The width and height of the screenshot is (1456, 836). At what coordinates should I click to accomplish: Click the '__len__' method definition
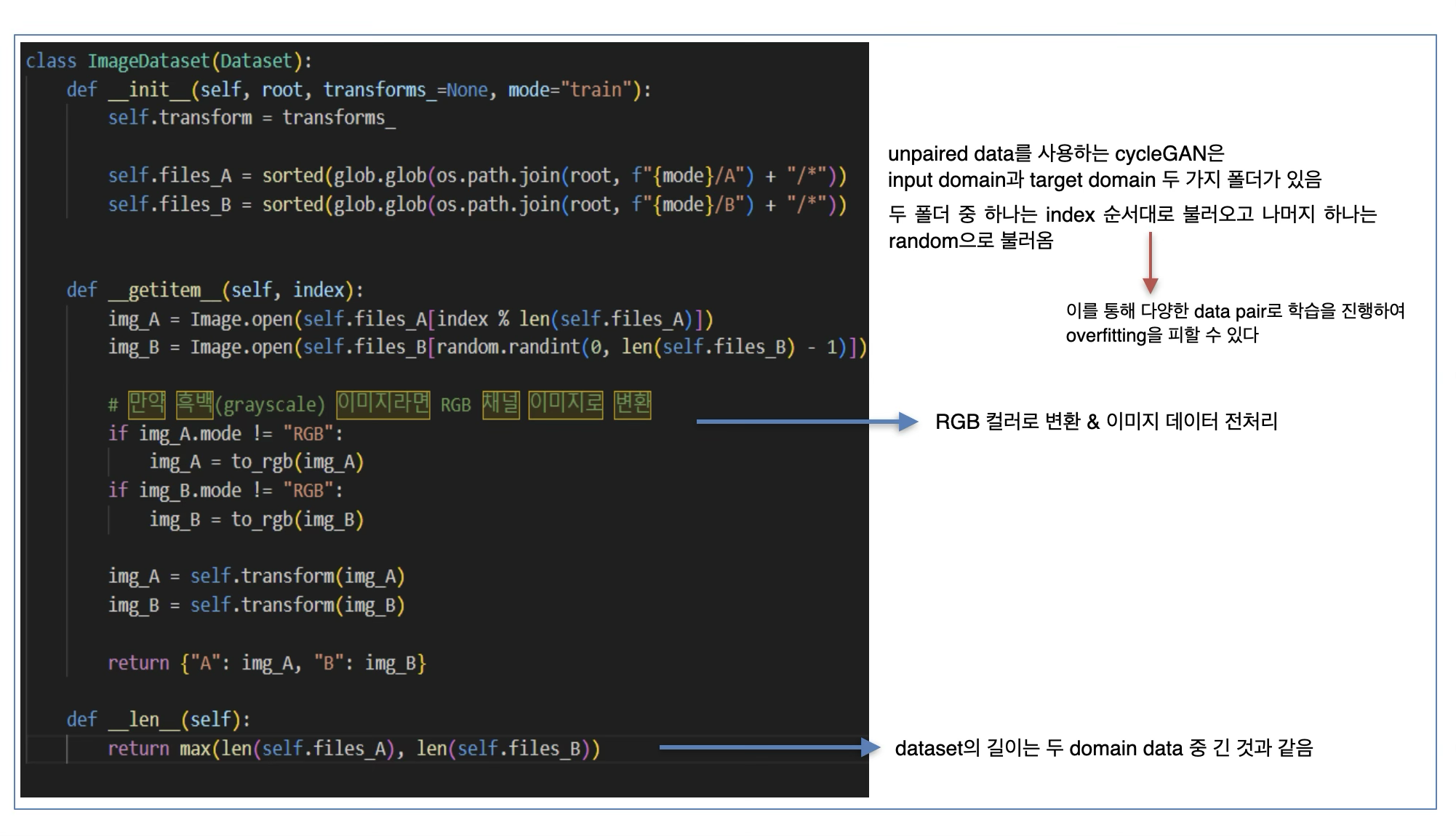coord(158,720)
